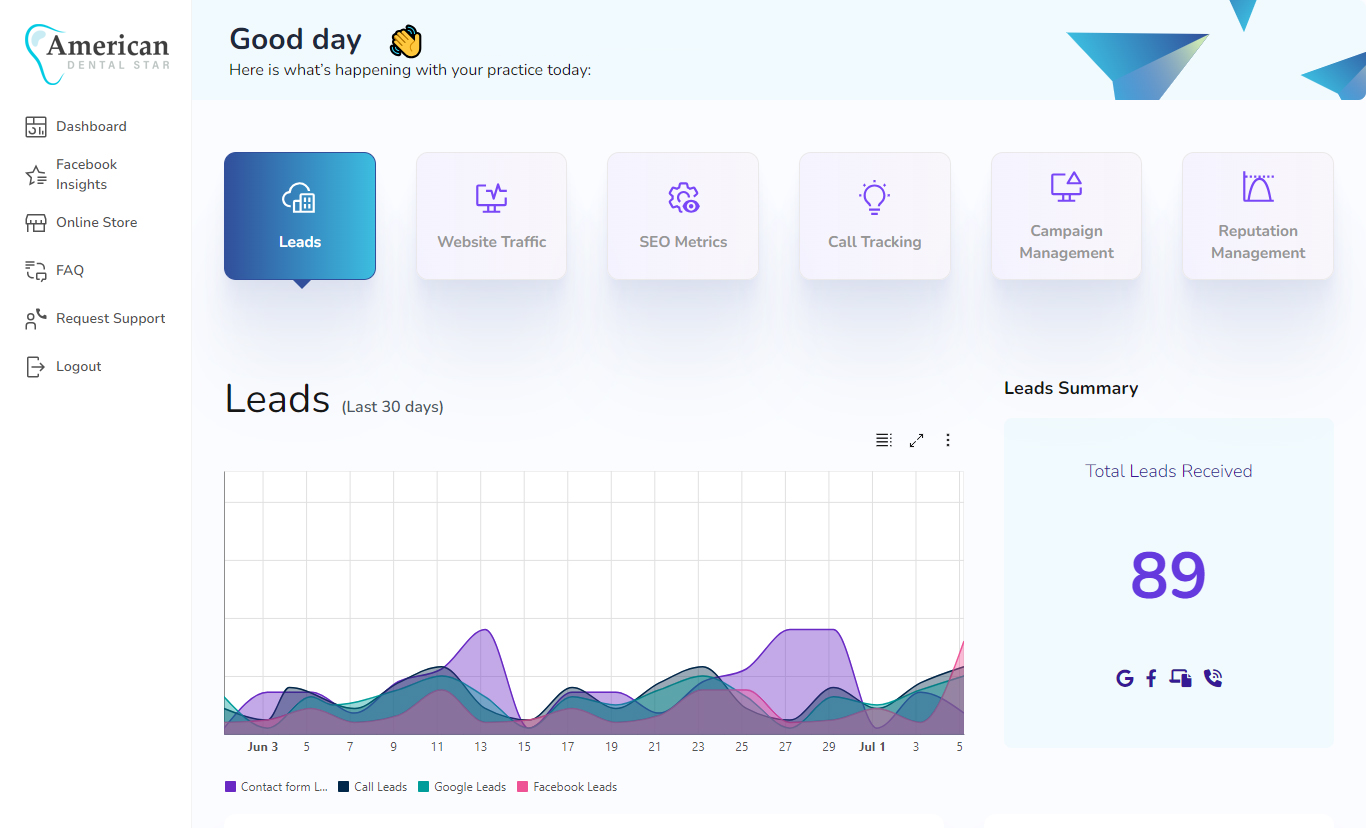Open the Campaign Management card
The height and width of the screenshot is (828, 1366).
[x=1066, y=216]
